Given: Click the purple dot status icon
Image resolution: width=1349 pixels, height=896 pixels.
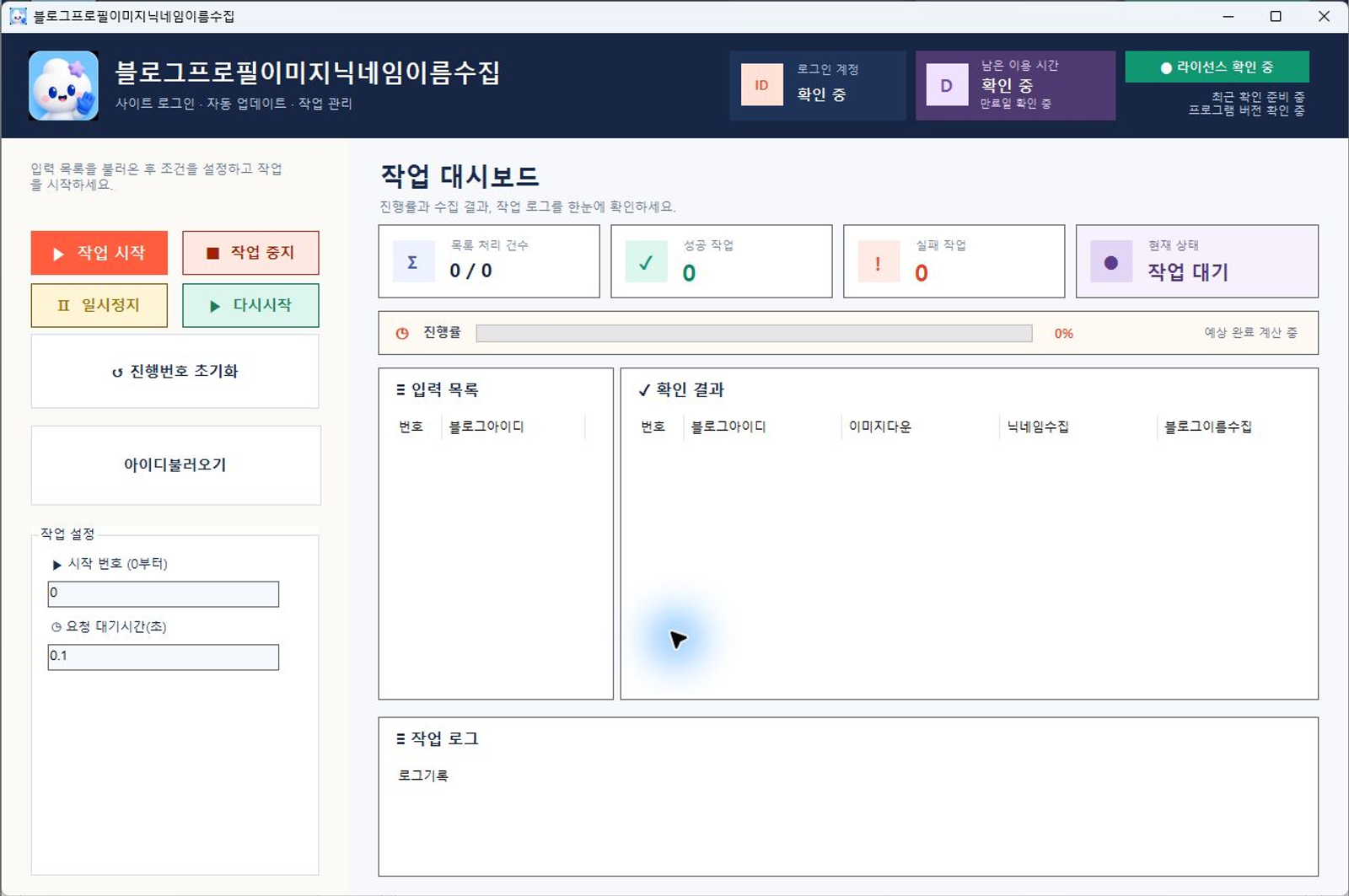Looking at the screenshot, I should pyautogui.click(x=1111, y=261).
